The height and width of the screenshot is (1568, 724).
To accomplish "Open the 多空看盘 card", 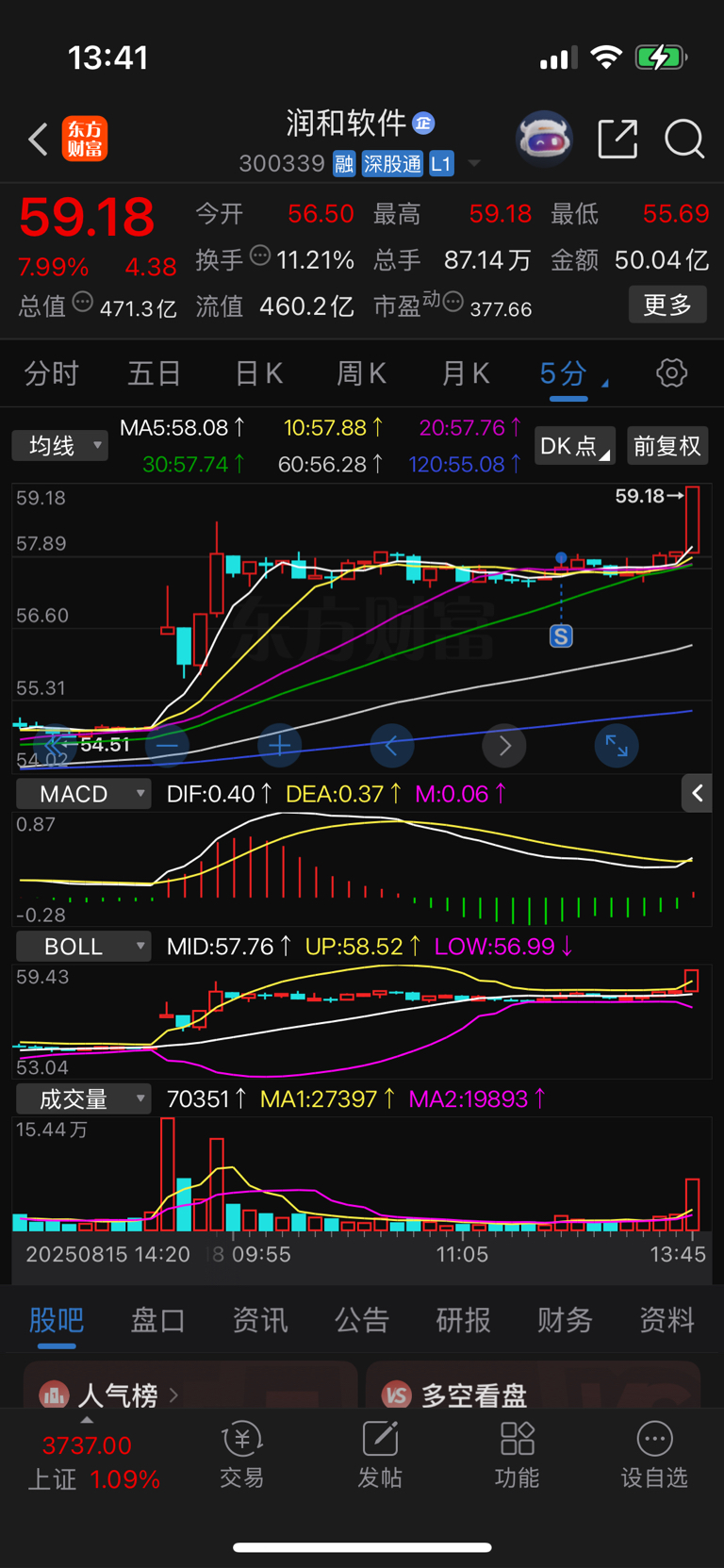I will pos(533,1386).
